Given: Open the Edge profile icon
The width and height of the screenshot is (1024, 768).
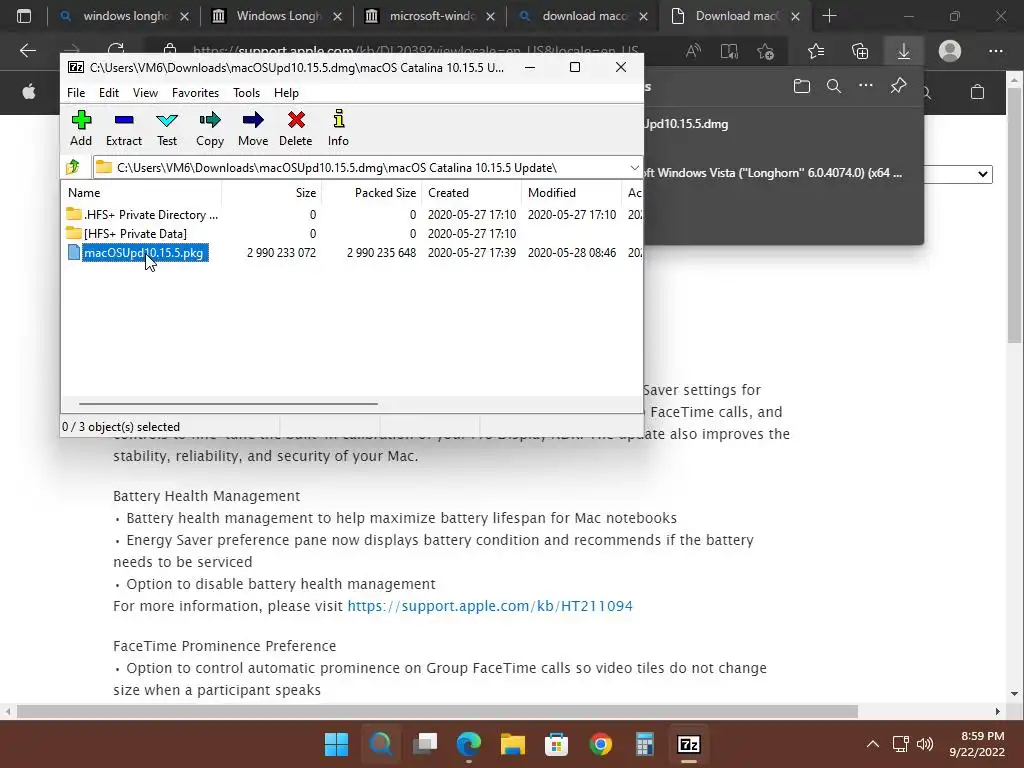Looking at the screenshot, I should [x=950, y=51].
